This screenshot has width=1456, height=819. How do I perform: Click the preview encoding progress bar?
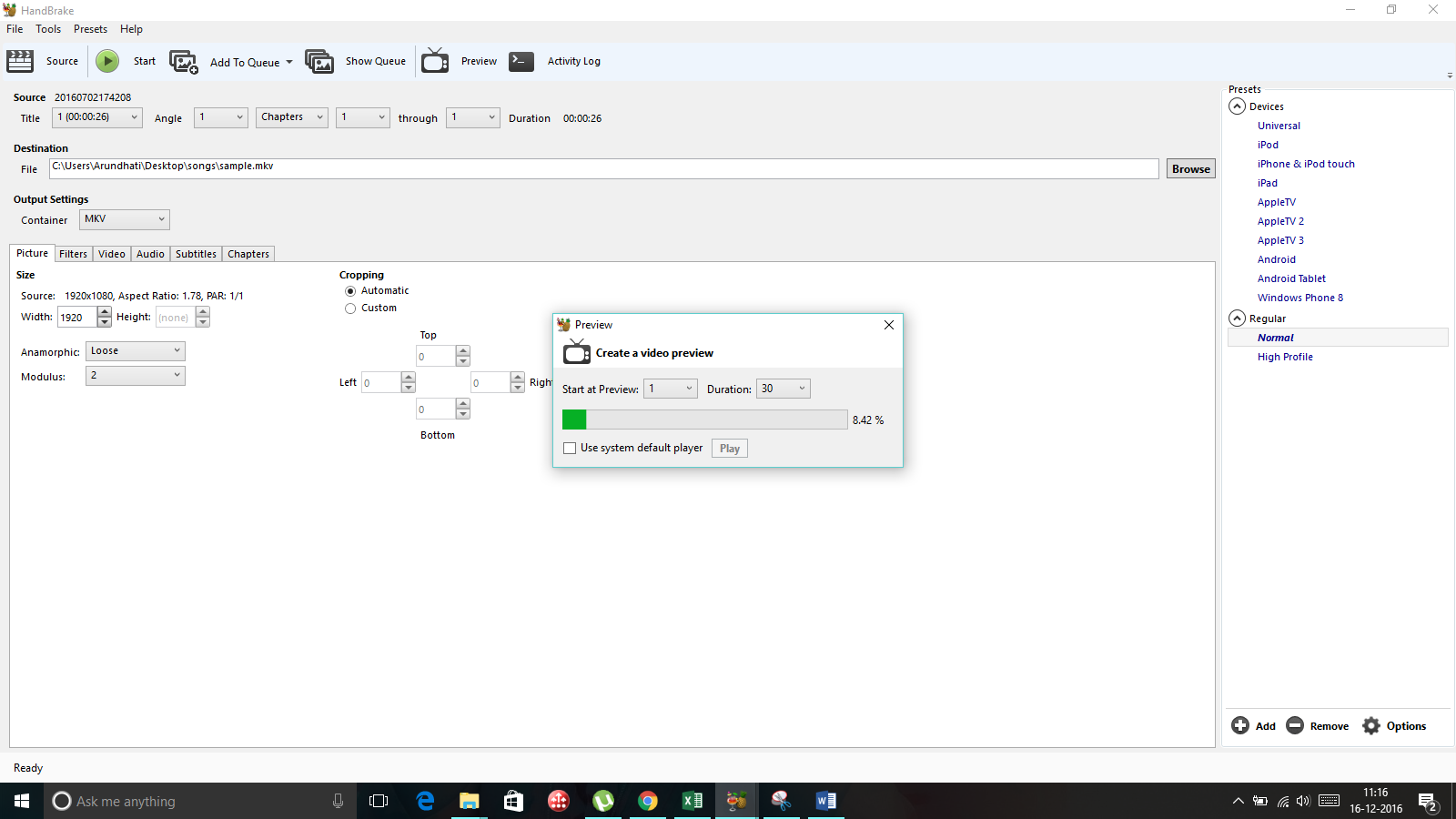tap(705, 420)
